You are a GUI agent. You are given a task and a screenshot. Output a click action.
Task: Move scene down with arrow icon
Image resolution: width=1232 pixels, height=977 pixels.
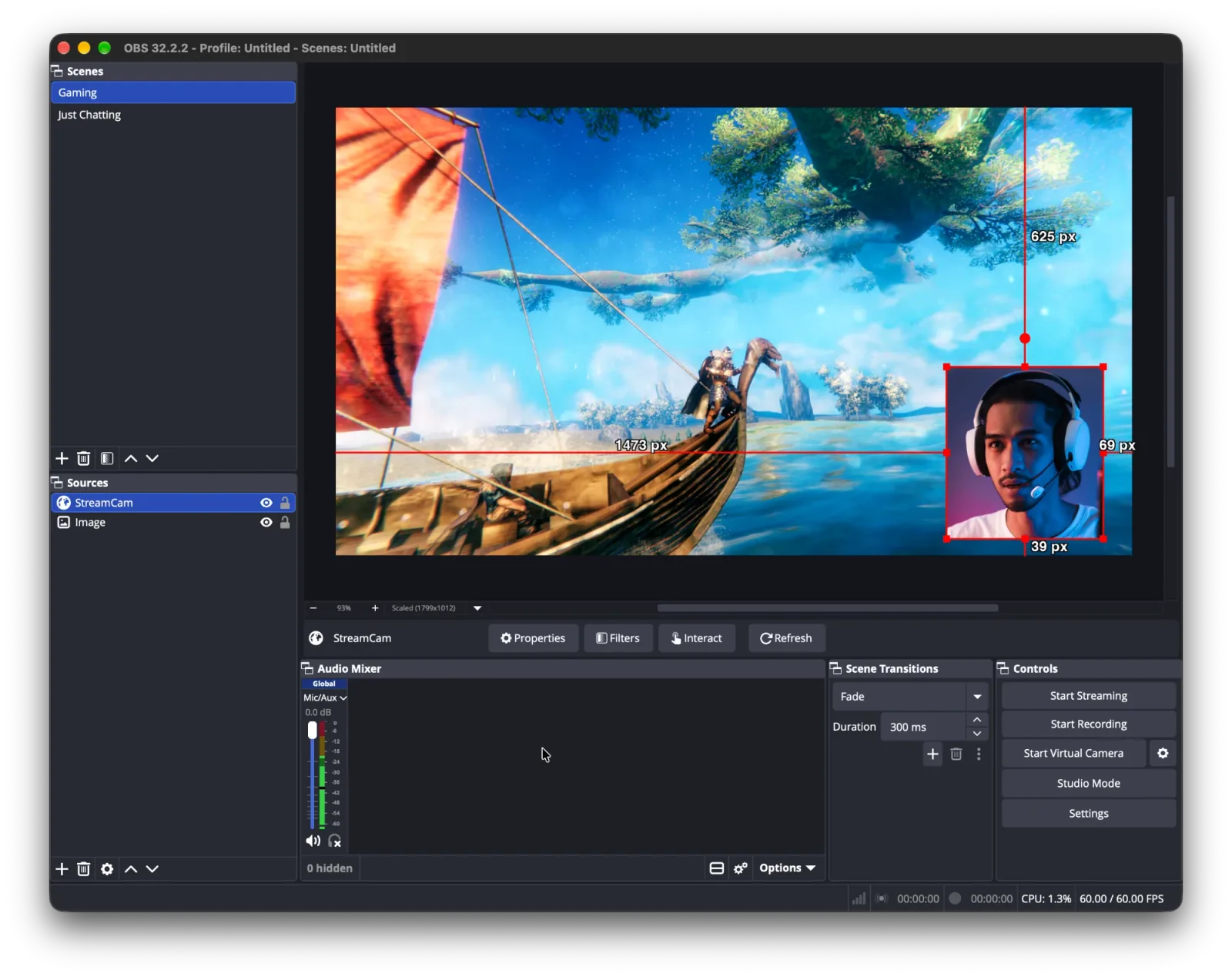click(x=152, y=458)
